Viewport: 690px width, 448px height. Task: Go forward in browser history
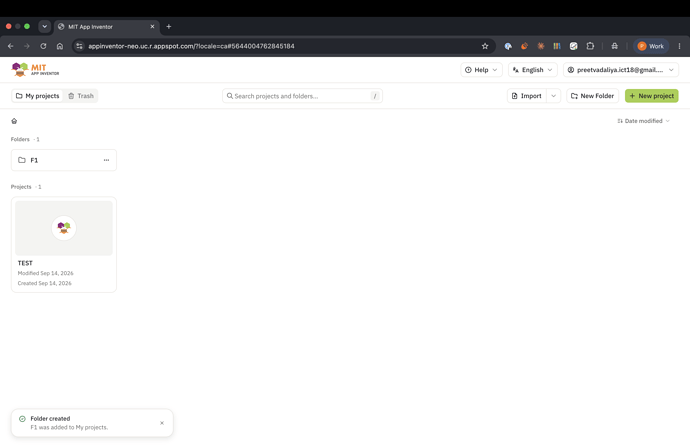pos(27,46)
